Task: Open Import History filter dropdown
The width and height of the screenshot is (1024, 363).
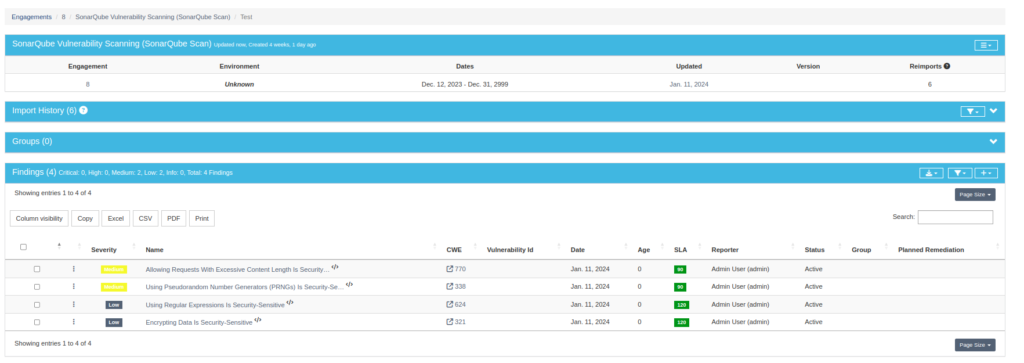Action: [972, 112]
